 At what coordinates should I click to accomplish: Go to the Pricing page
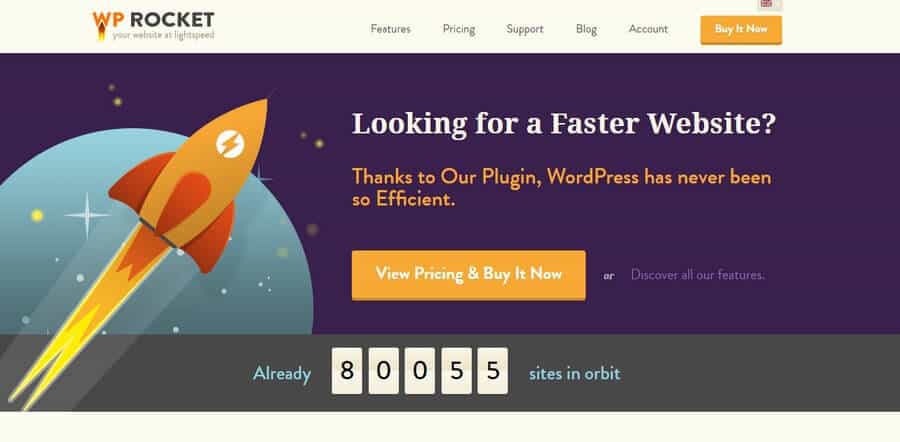coord(459,29)
